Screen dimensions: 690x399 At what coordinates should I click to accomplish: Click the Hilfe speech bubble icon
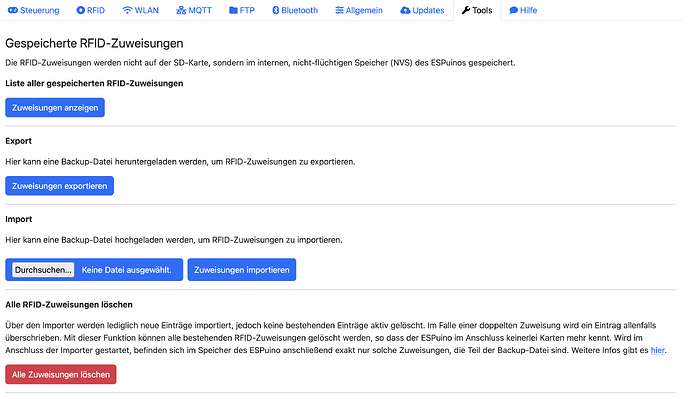[x=514, y=10]
